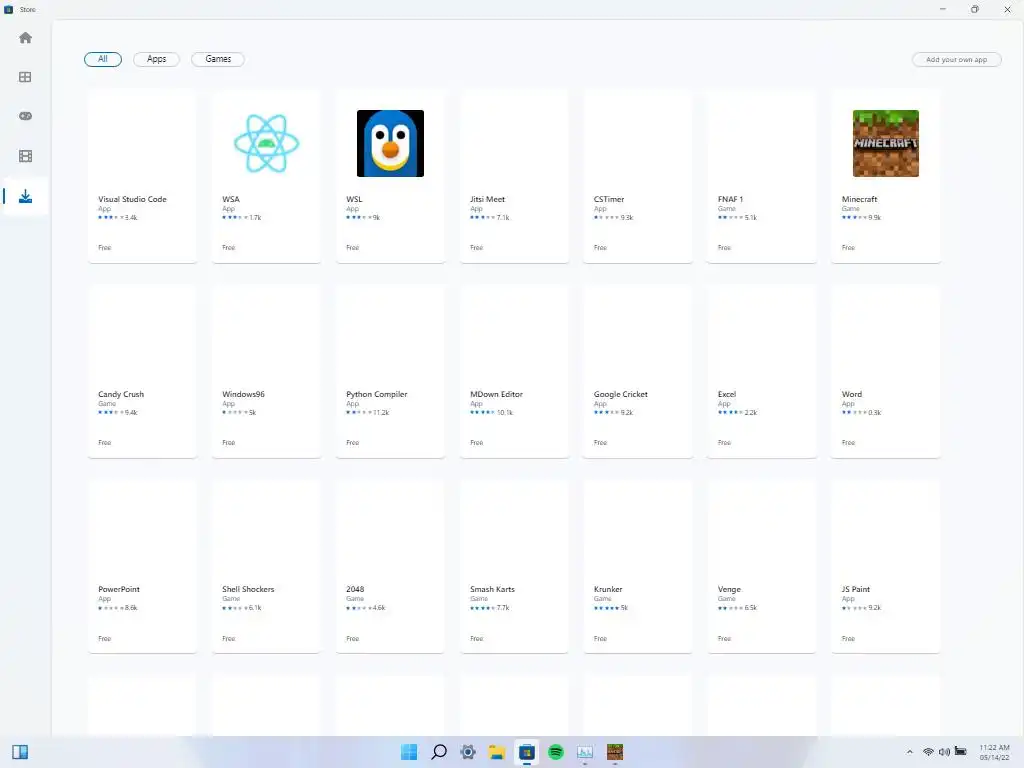The height and width of the screenshot is (768, 1024).
Task: Open the widgets panel icon in taskbar
Action: 20,752
